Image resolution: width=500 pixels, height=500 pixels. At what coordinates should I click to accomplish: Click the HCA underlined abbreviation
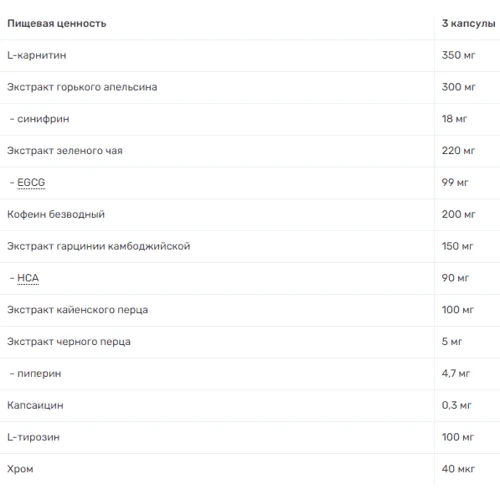[x=28, y=278]
